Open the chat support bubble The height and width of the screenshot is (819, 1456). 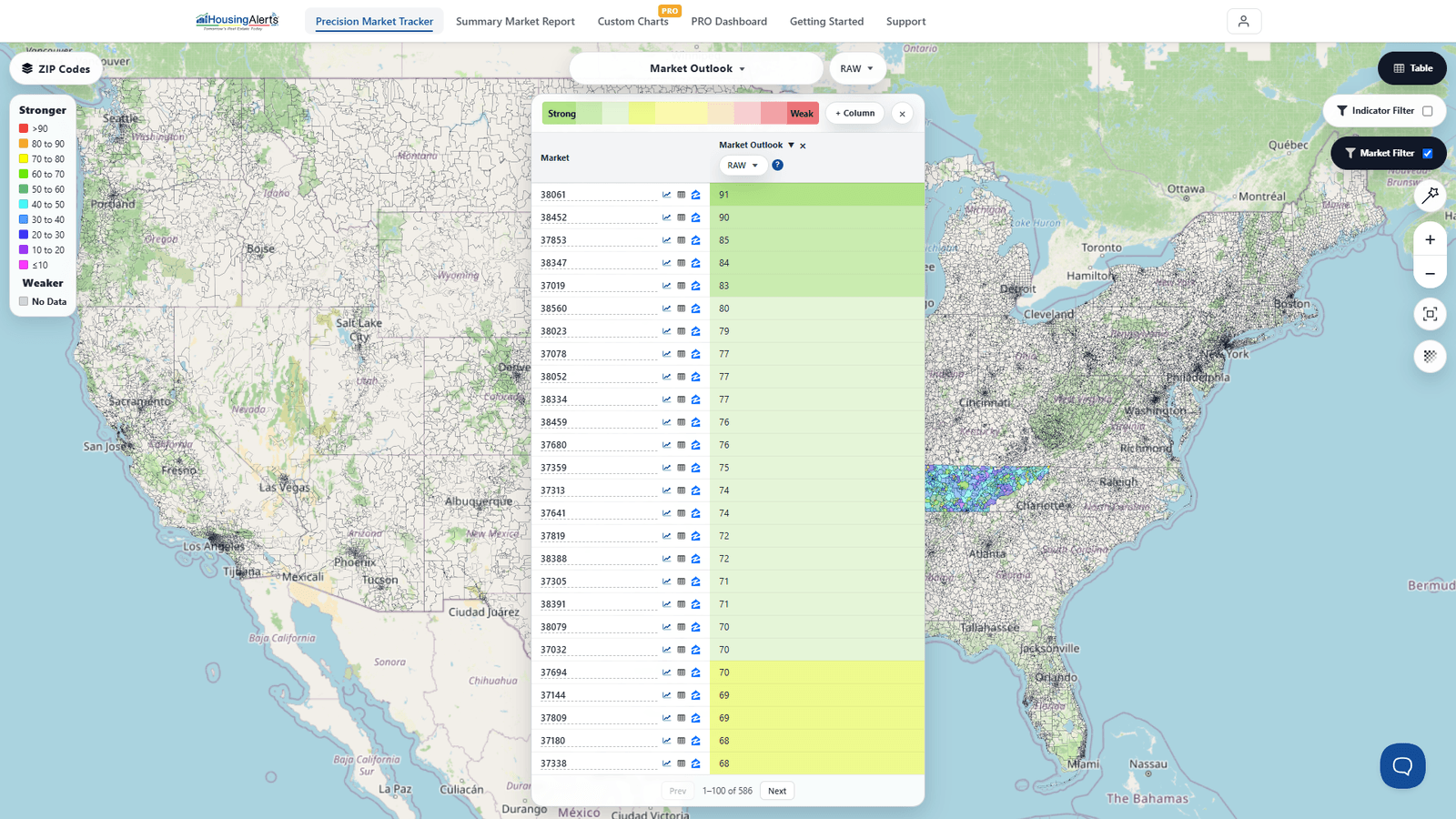[x=1402, y=765]
